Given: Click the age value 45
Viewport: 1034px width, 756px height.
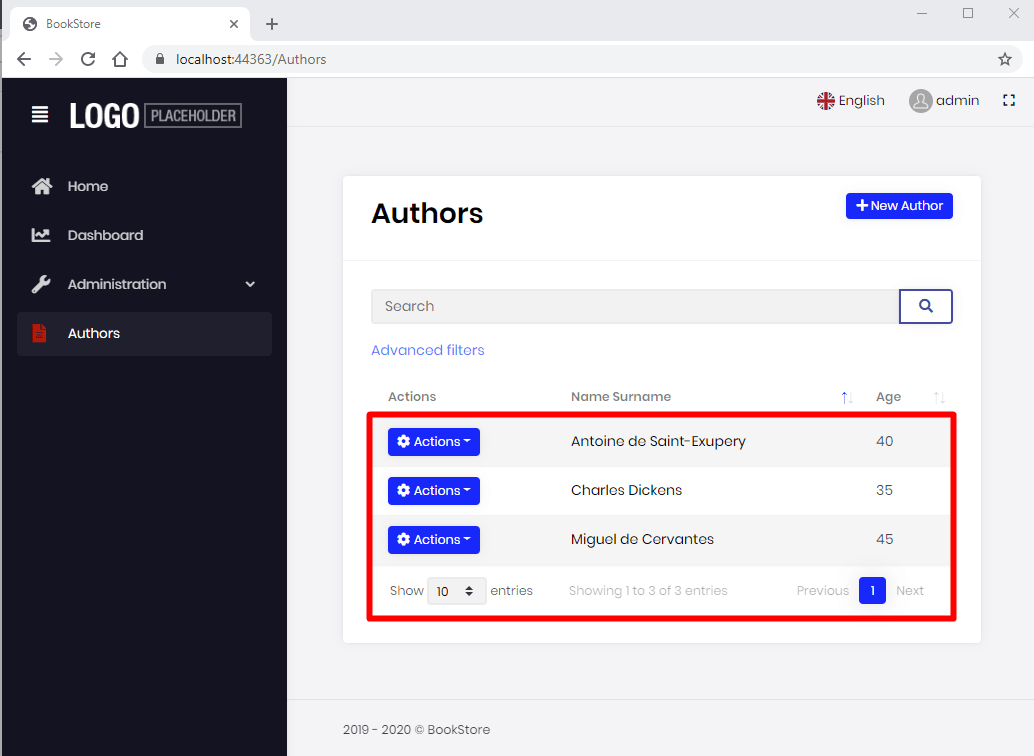Looking at the screenshot, I should click(x=884, y=539).
